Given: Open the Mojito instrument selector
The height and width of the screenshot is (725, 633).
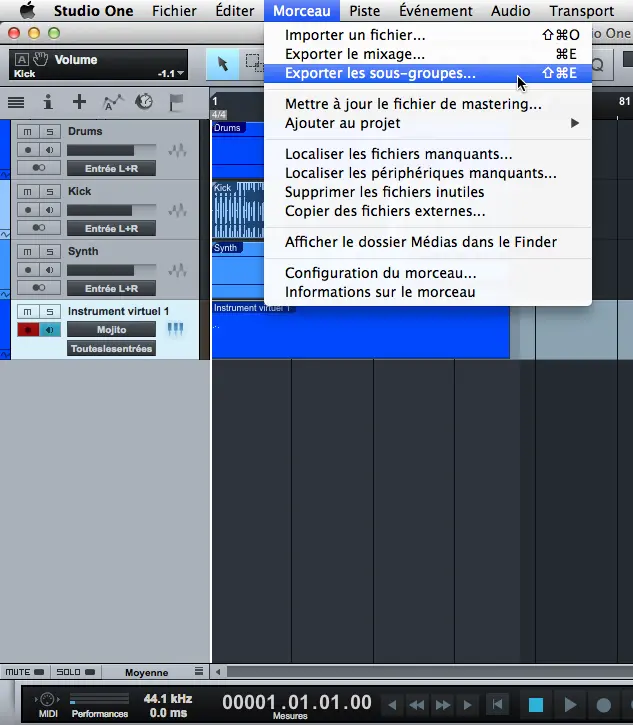Looking at the screenshot, I should (111, 330).
